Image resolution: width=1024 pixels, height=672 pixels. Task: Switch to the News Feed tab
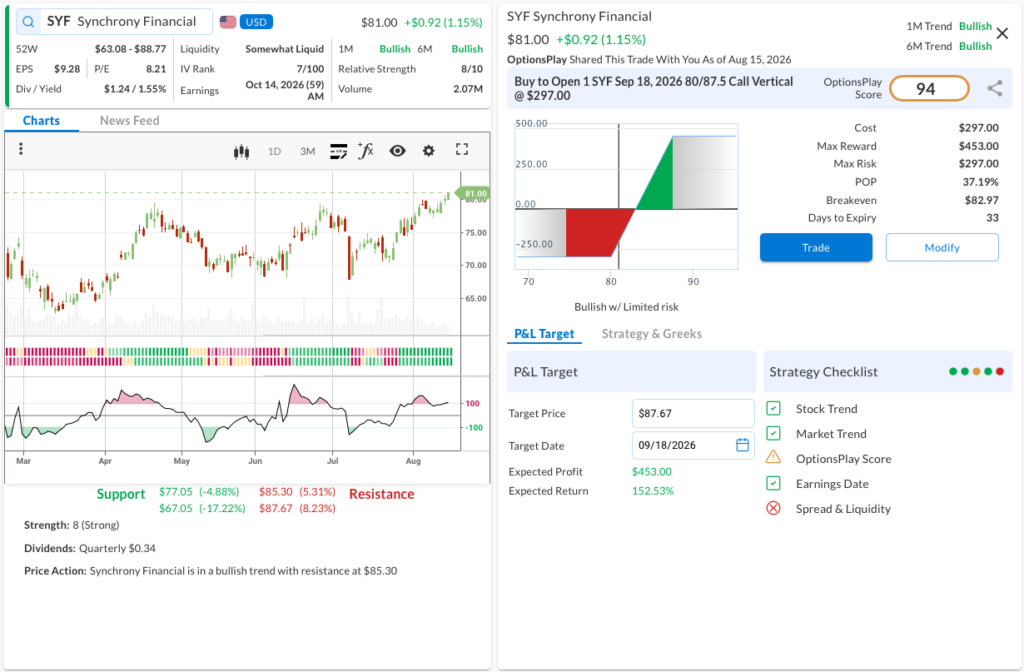(129, 120)
